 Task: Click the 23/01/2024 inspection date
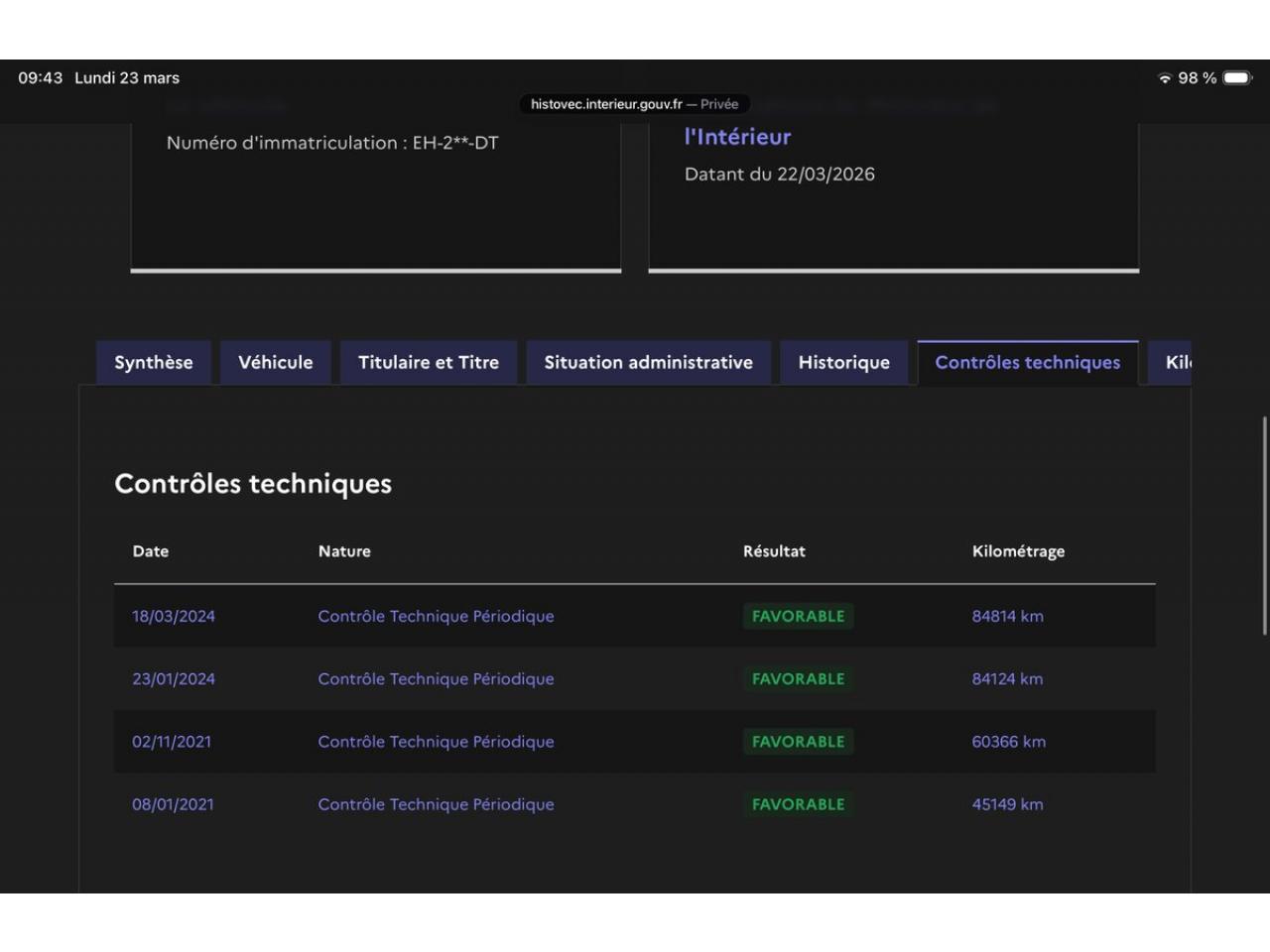[x=174, y=679]
